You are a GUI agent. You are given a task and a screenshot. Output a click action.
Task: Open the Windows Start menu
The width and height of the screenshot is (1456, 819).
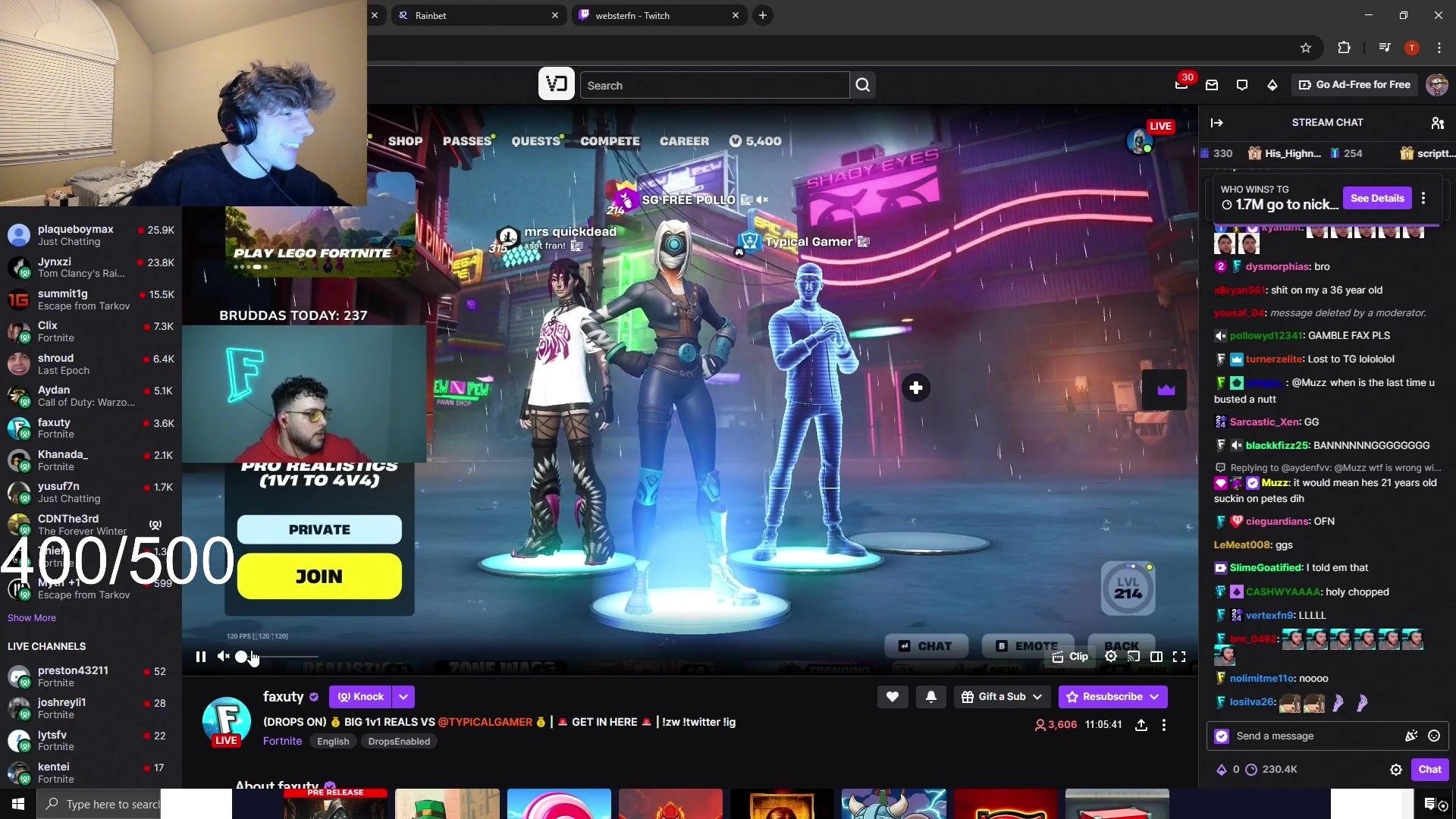click(x=18, y=804)
